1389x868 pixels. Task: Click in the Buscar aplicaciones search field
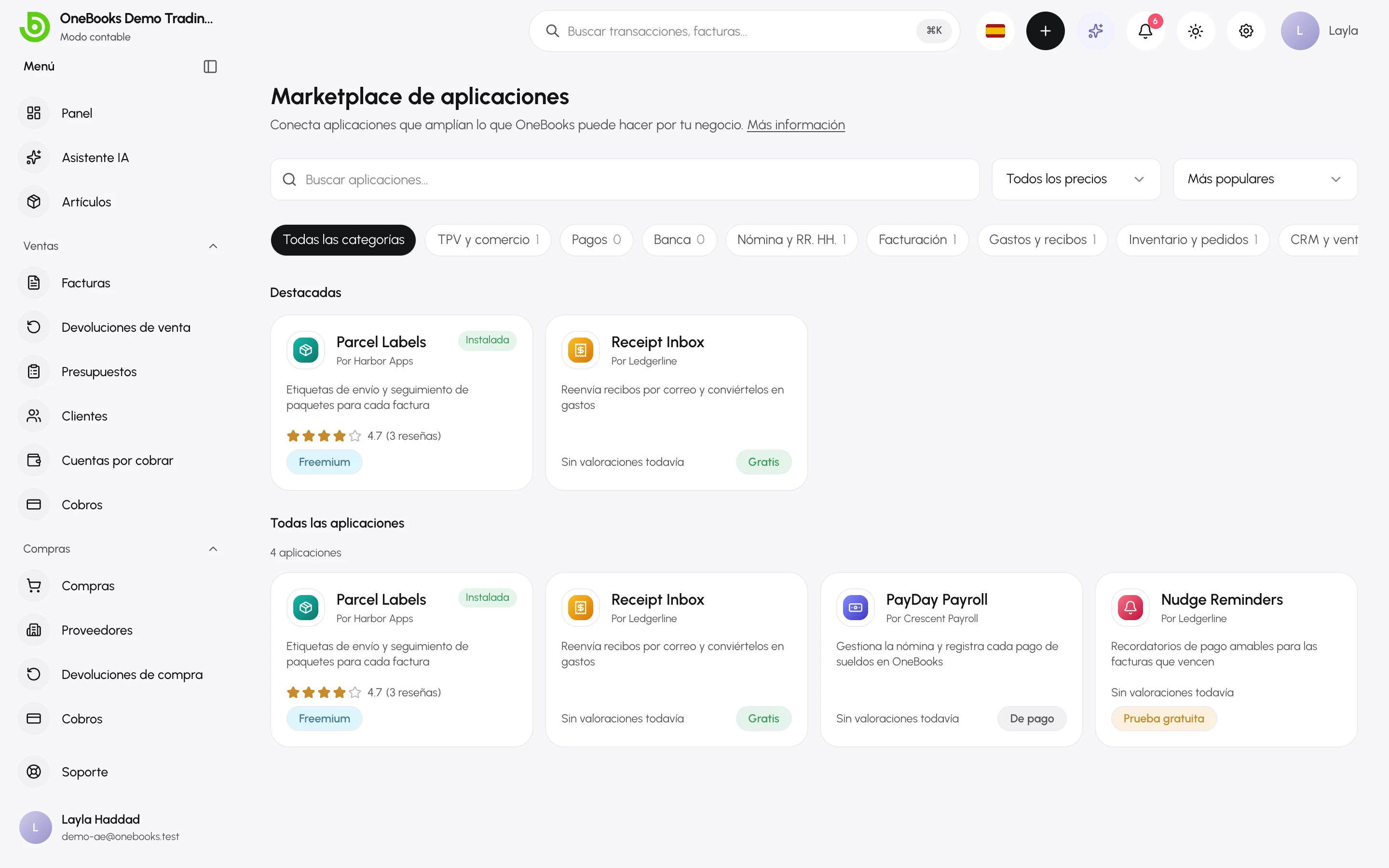(625, 179)
